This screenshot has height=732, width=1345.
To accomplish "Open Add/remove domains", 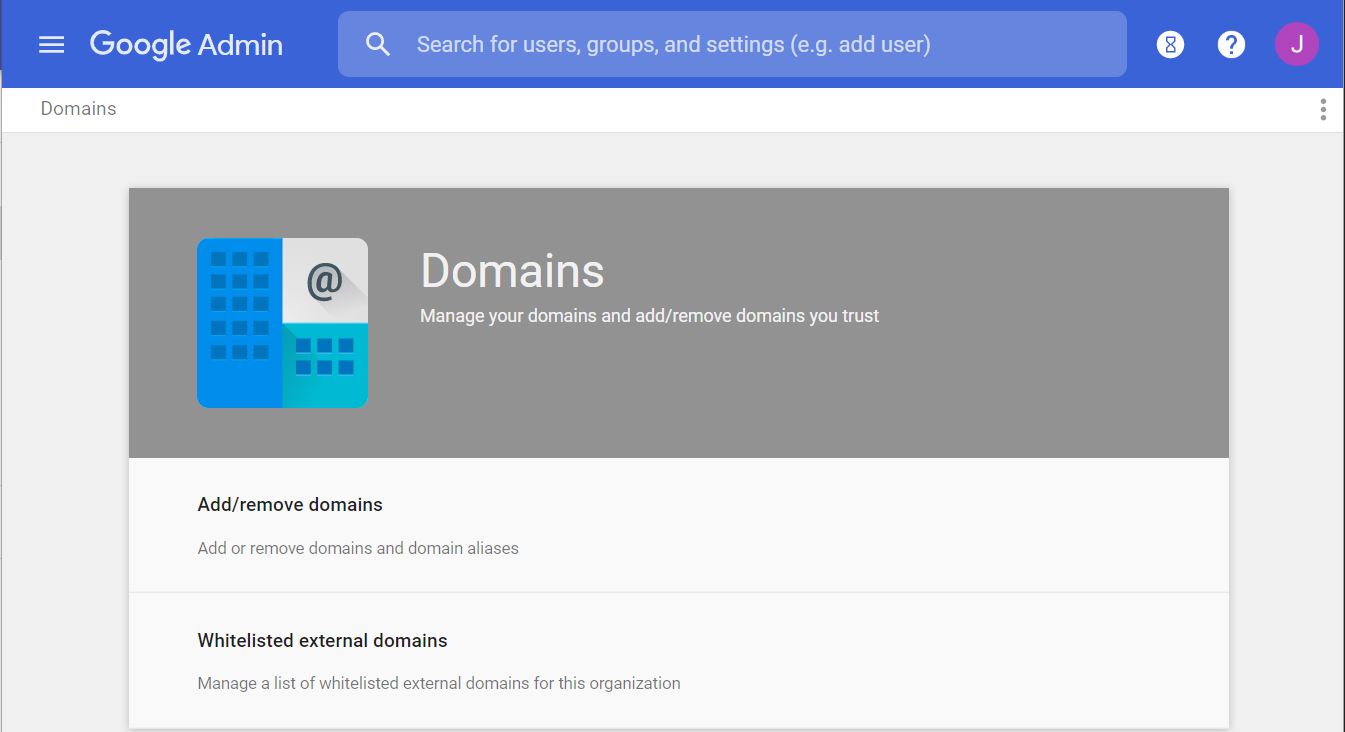I will [x=679, y=526].
